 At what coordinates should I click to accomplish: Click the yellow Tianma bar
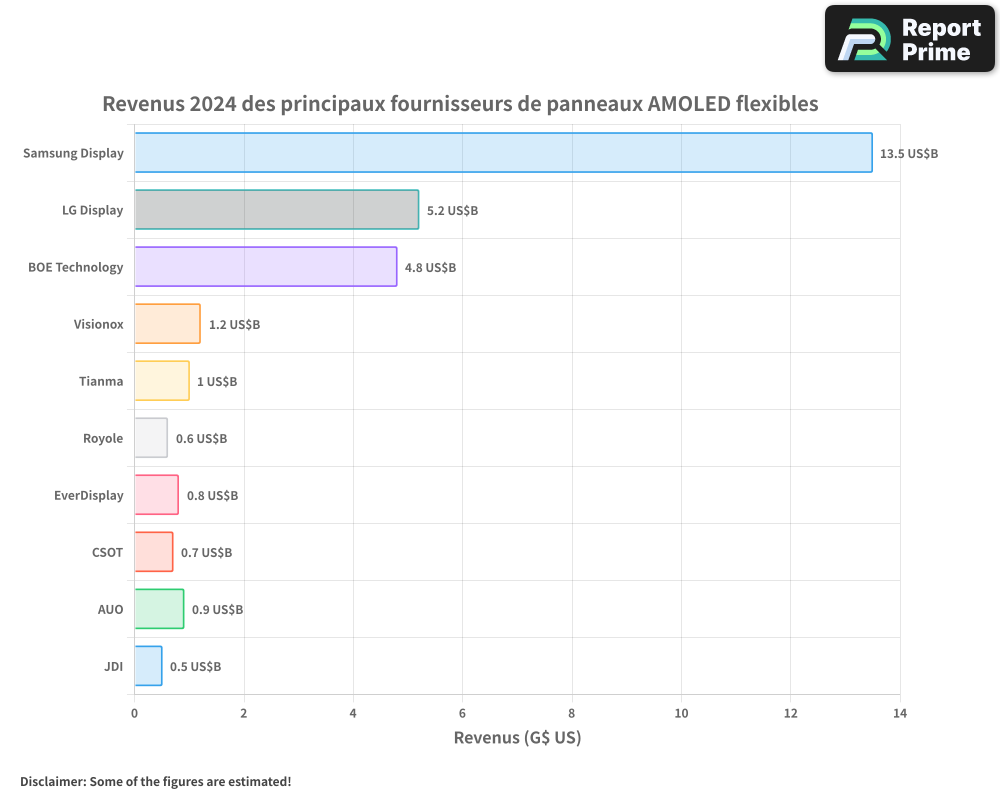[162, 381]
